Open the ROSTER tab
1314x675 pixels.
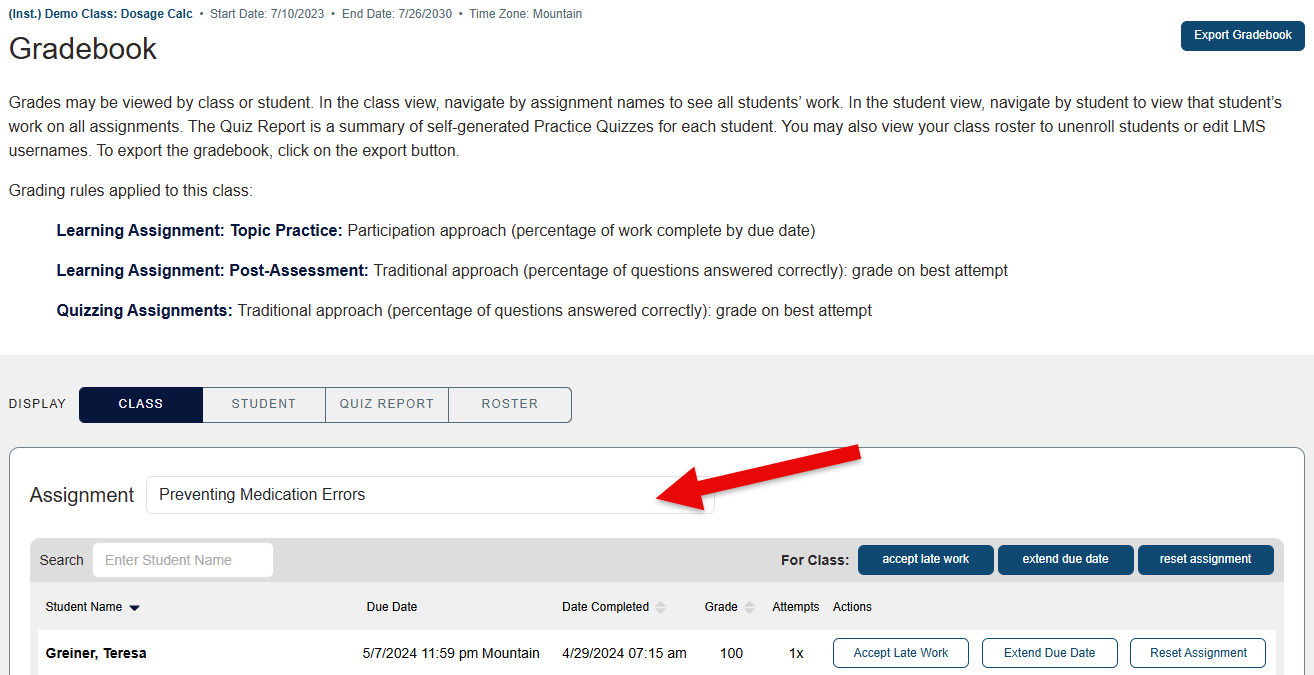coord(509,404)
